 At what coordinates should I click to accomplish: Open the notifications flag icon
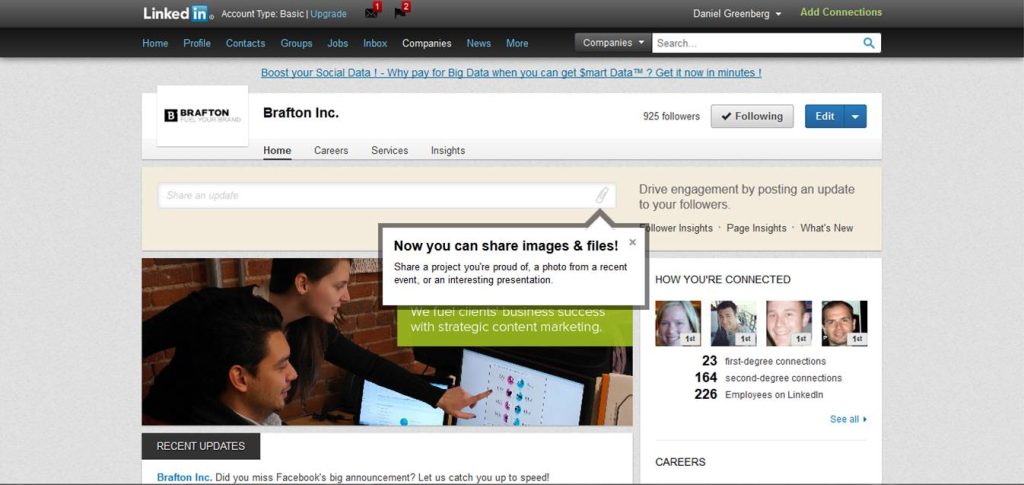[400, 13]
